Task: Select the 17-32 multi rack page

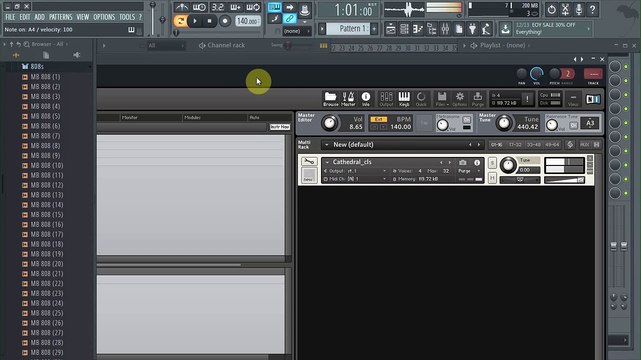Action: [515, 145]
